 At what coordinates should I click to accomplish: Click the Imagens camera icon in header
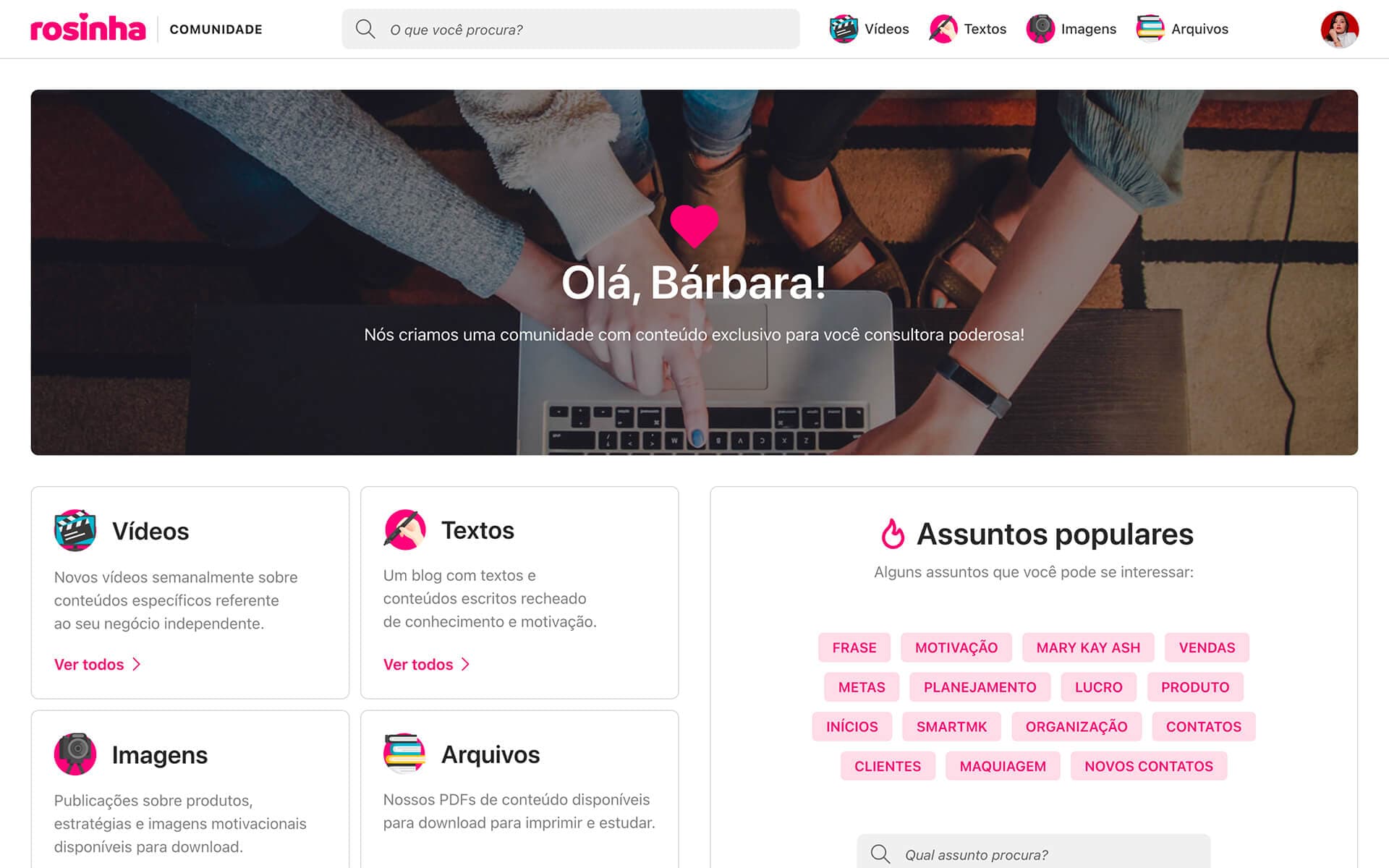click(1040, 29)
